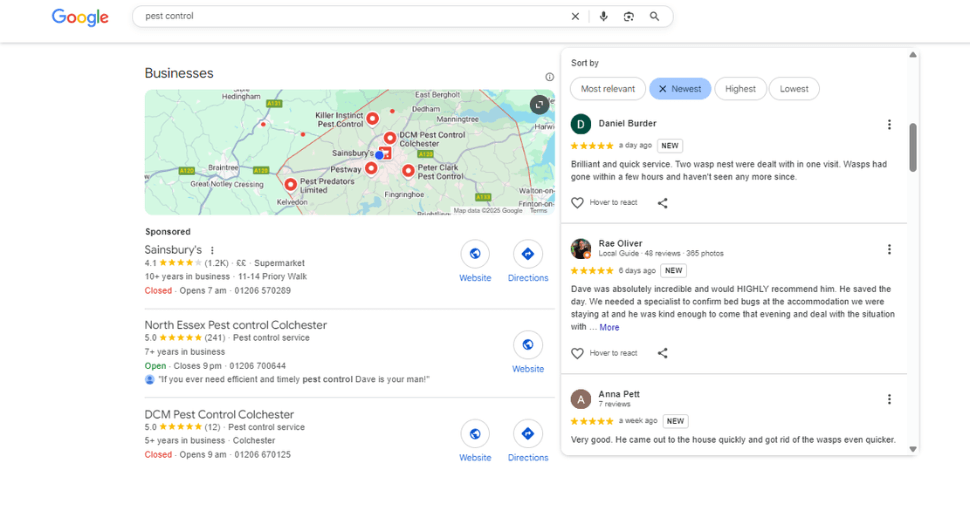This screenshot has height=517, width=970.
Task: Expand the map to full view
Action: [539, 105]
